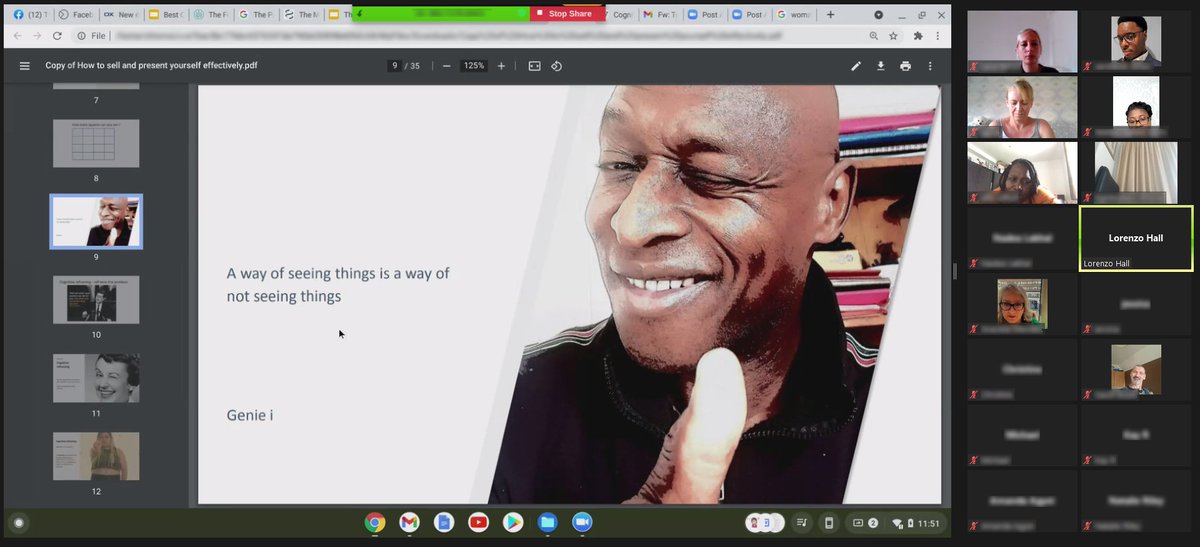
Task: Switch to the Google 'woma' tab
Action: (x=795, y=14)
